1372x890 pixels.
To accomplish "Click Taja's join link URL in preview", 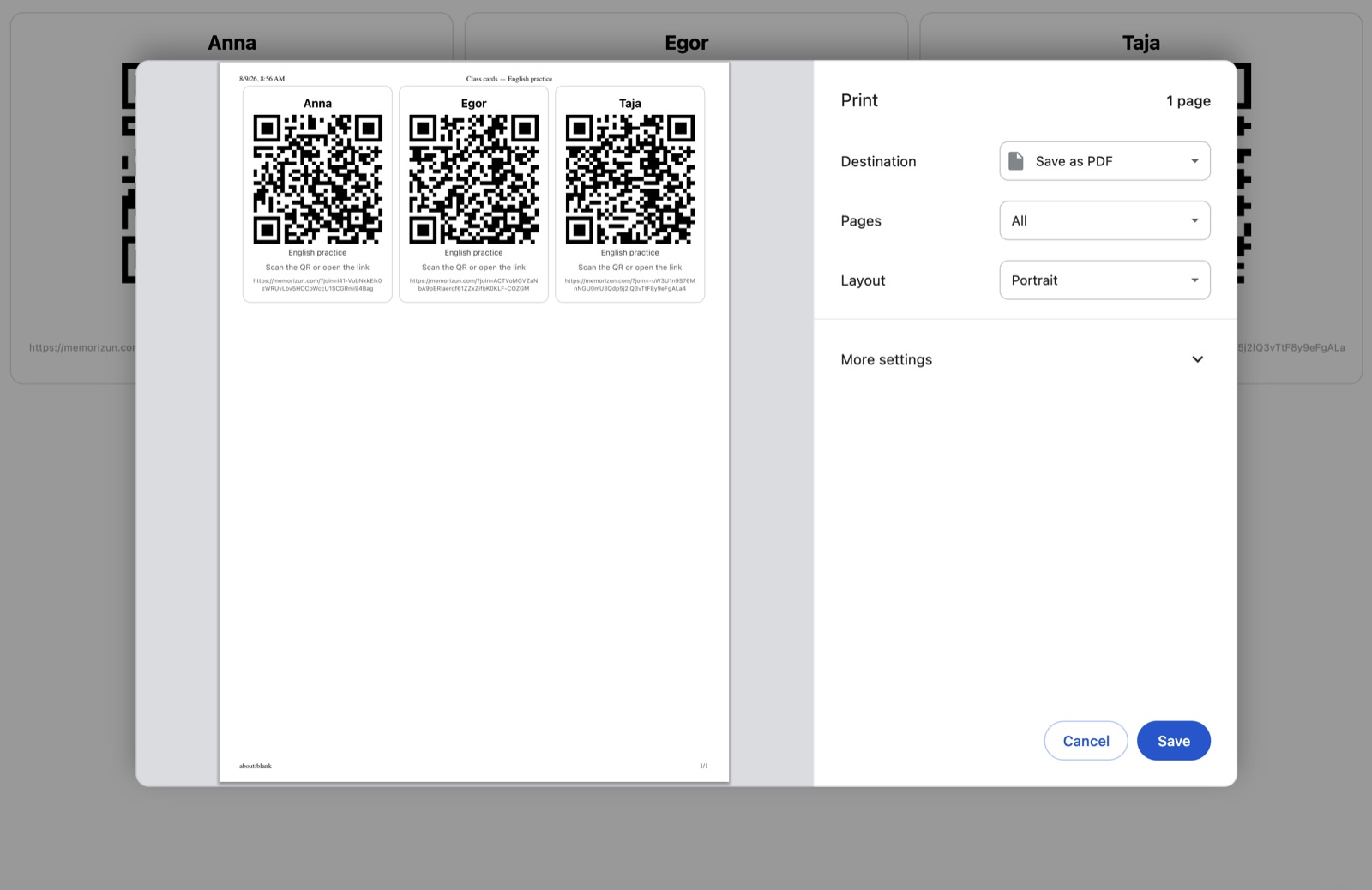I will (629, 285).
